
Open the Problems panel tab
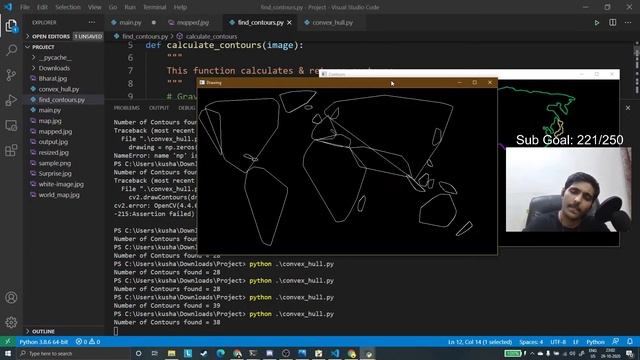click(127, 108)
